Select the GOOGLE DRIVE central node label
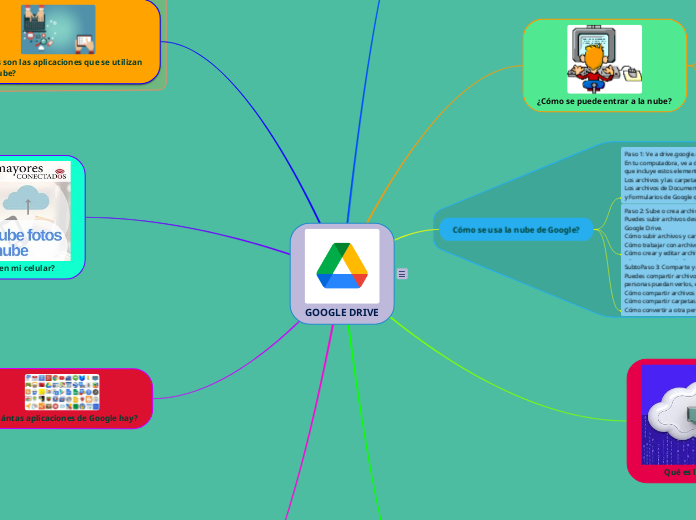This screenshot has height=520, width=696. coord(342,312)
